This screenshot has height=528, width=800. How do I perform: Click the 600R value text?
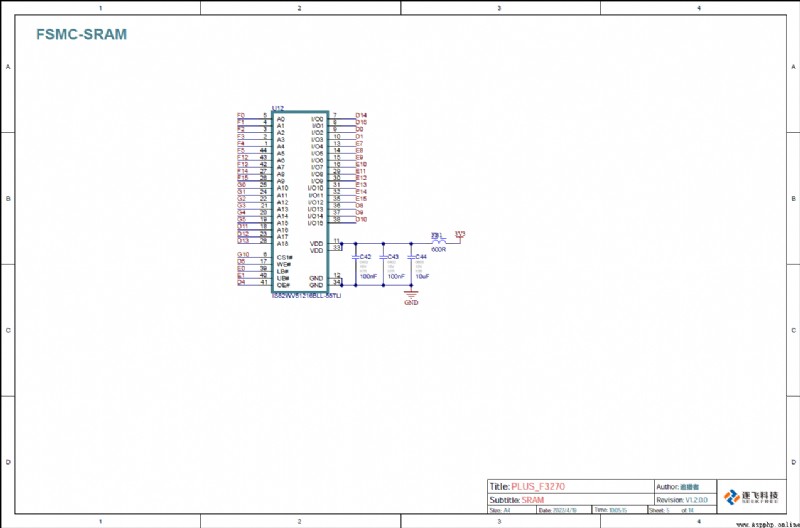[x=438, y=249]
